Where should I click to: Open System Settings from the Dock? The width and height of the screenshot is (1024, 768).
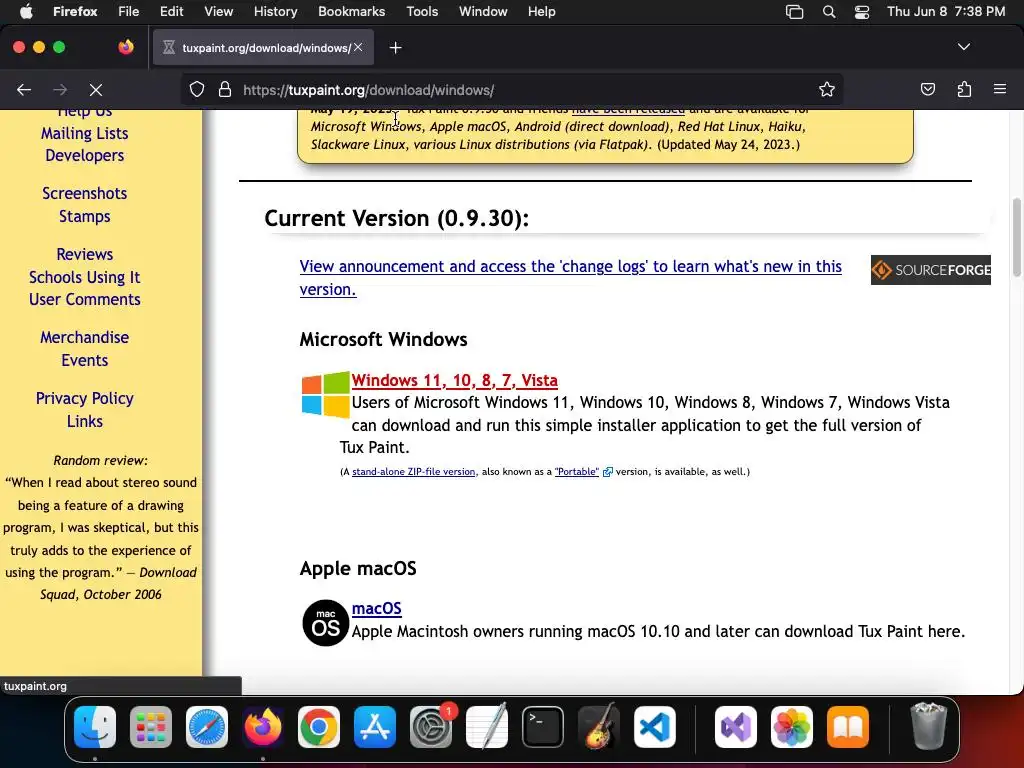[x=431, y=727]
